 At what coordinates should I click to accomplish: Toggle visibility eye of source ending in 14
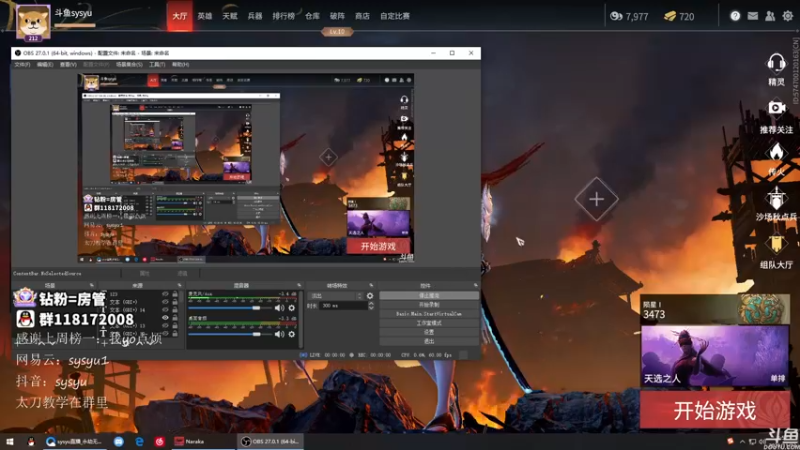click(165, 310)
